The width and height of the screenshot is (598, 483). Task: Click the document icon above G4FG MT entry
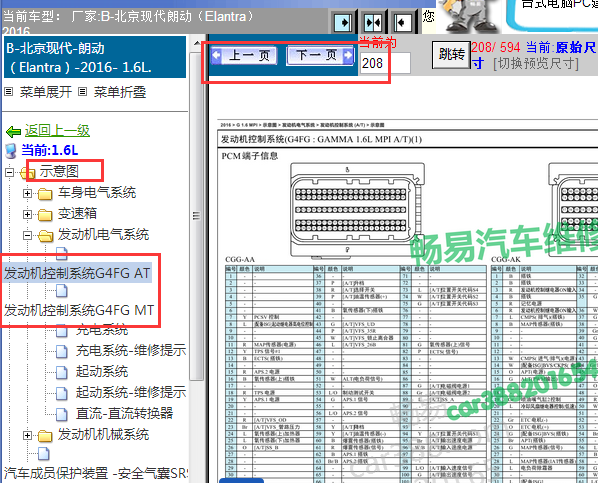tap(62, 291)
